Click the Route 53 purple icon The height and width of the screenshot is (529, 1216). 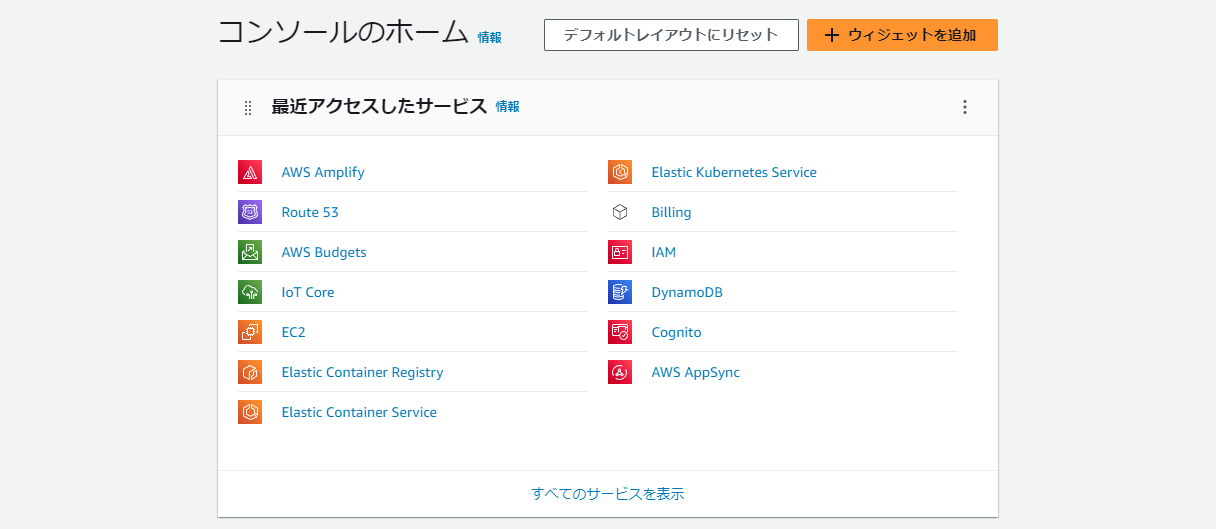[x=250, y=212]
